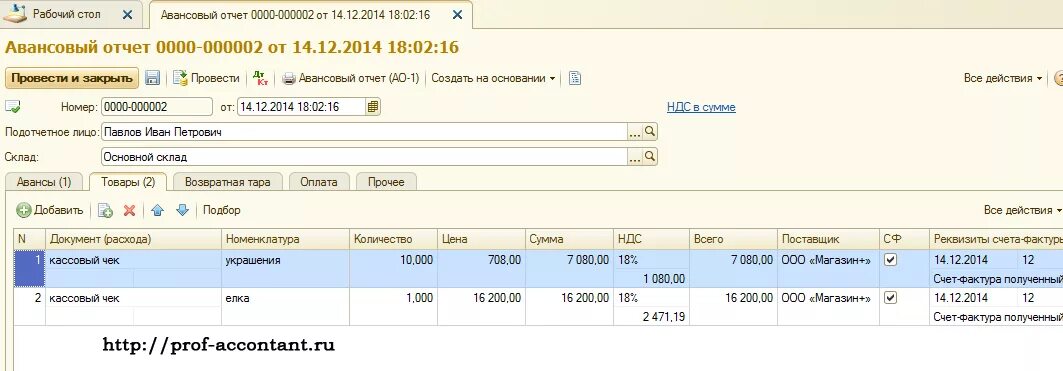Click Сумма column header
This screenshot has width=1063, height=371.
(x=569, y=239)
